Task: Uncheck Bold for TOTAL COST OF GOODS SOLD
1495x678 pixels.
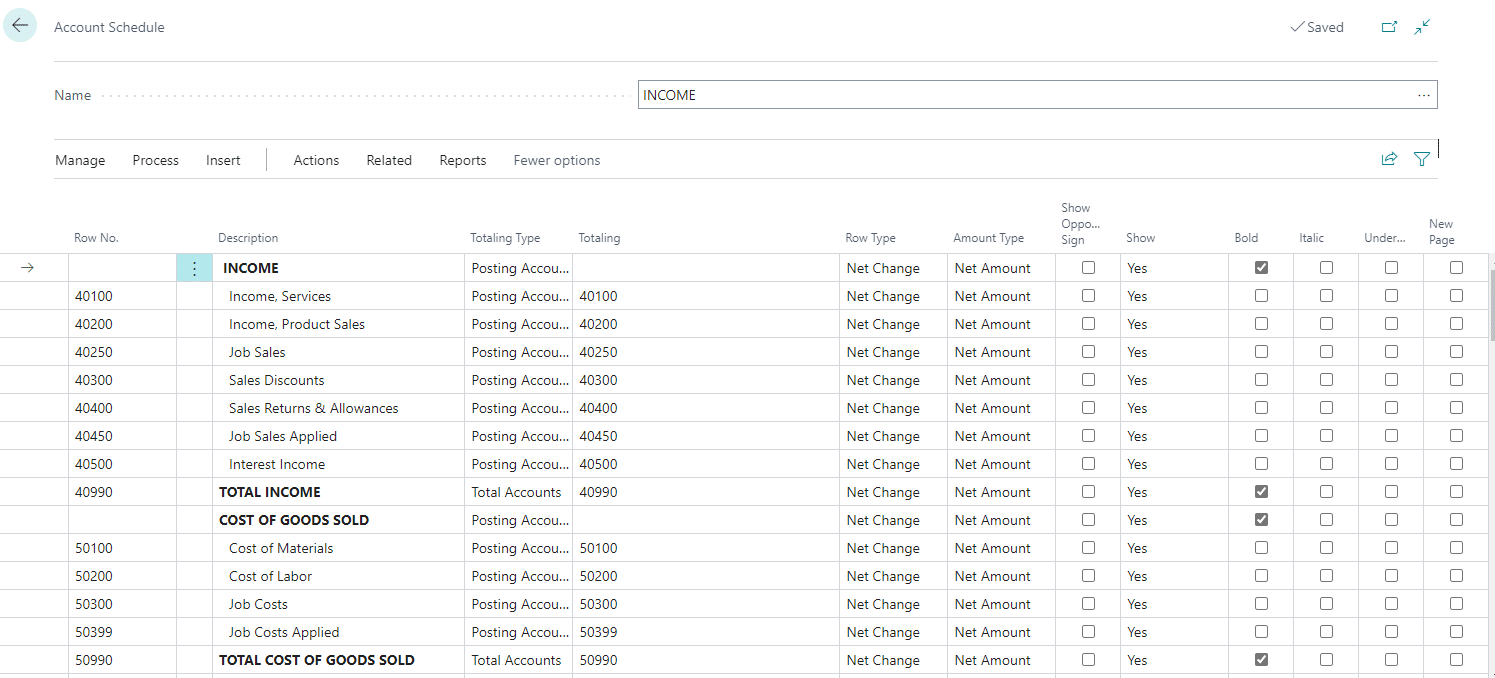Action: [1261, 660]
